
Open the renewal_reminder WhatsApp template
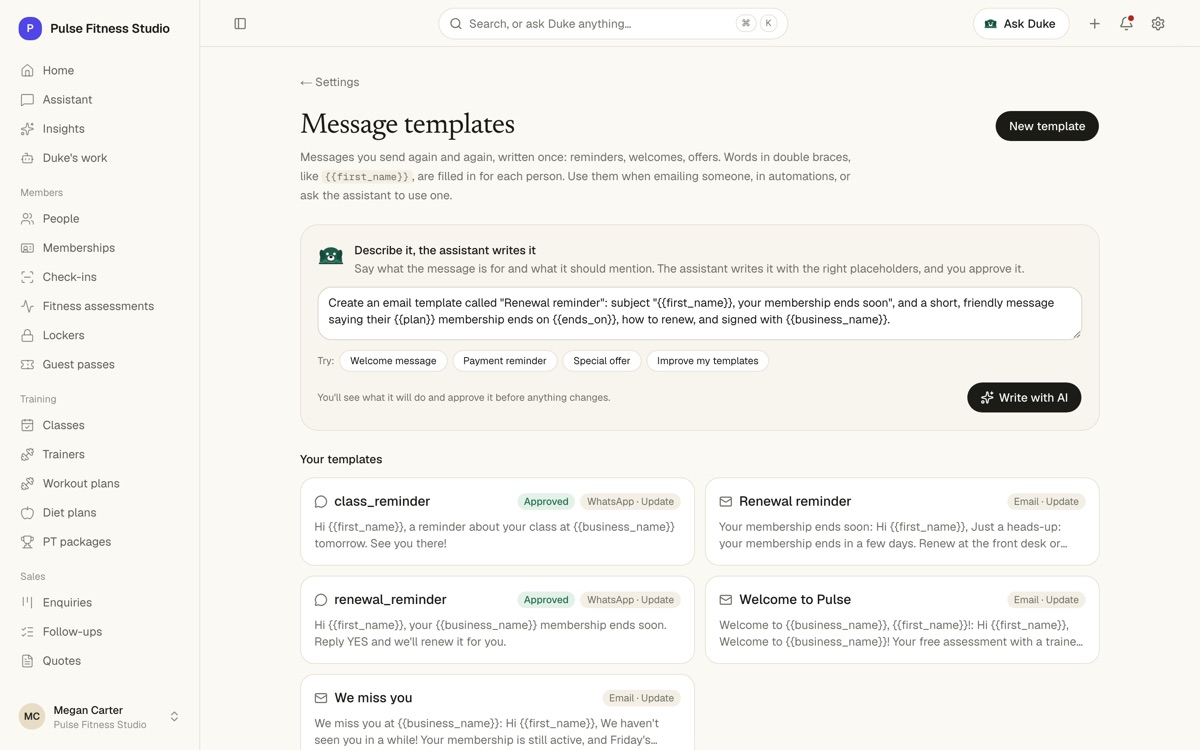click(497, 620)
